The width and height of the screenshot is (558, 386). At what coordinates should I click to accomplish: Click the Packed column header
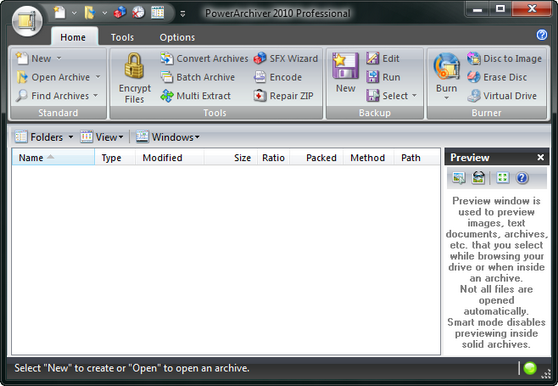click(316, 158)
